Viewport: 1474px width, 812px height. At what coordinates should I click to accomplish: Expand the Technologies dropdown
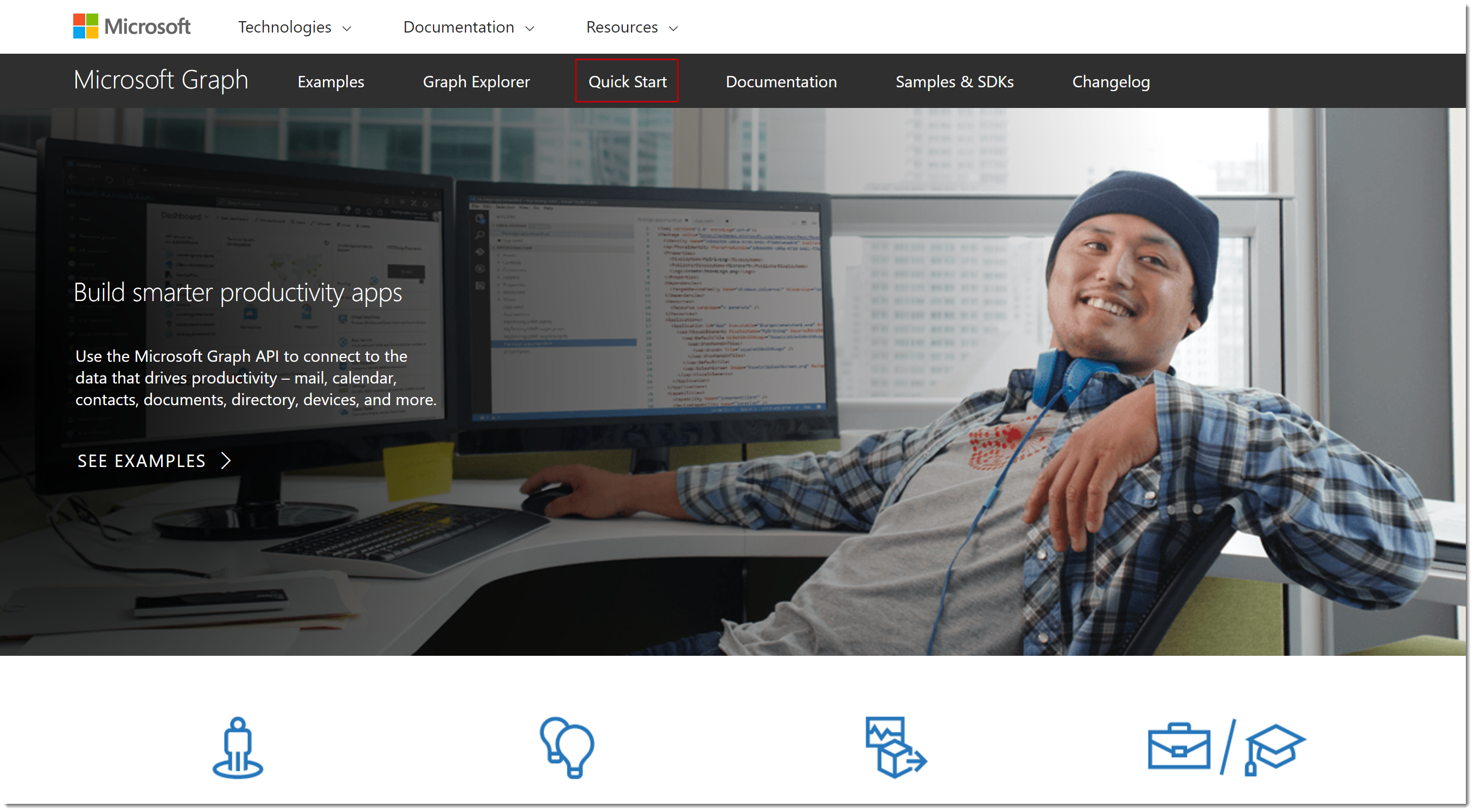(295, 27)
